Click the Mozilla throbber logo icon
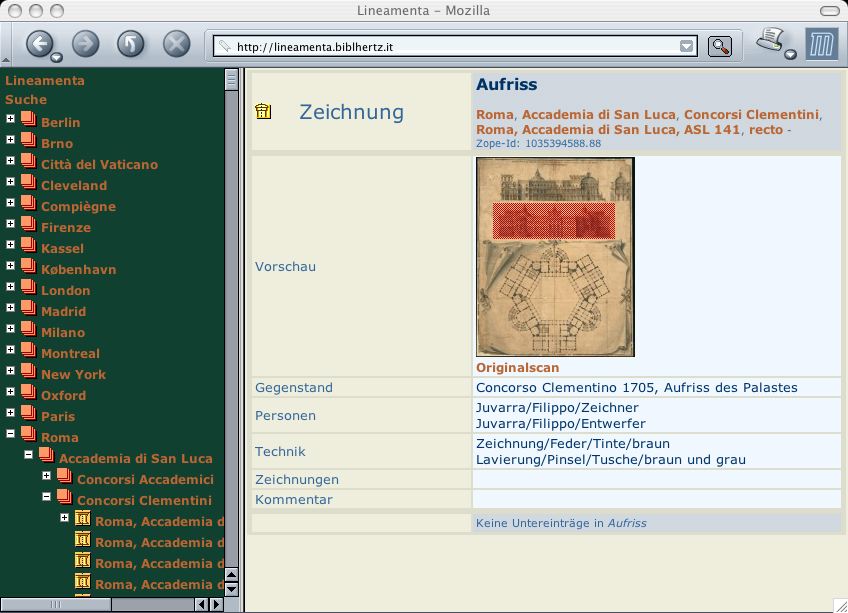This screenshot has height=613, width=848. point(821,46)
